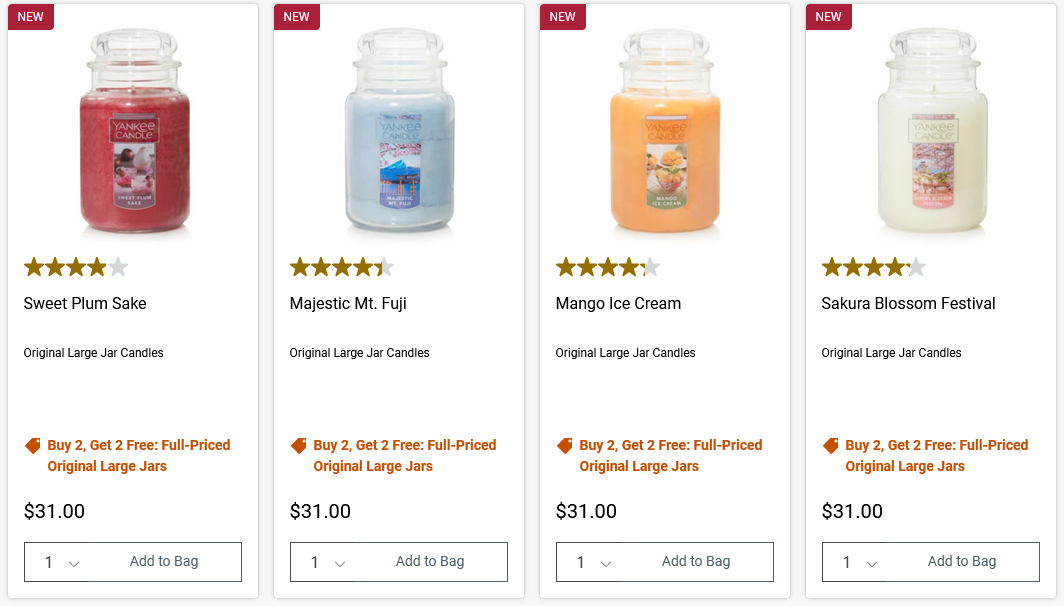This screenshot has width=1064, height=606.
Task: Click the promo tag icon under Sakura Blossom Festival
Action: coord(829,445)
